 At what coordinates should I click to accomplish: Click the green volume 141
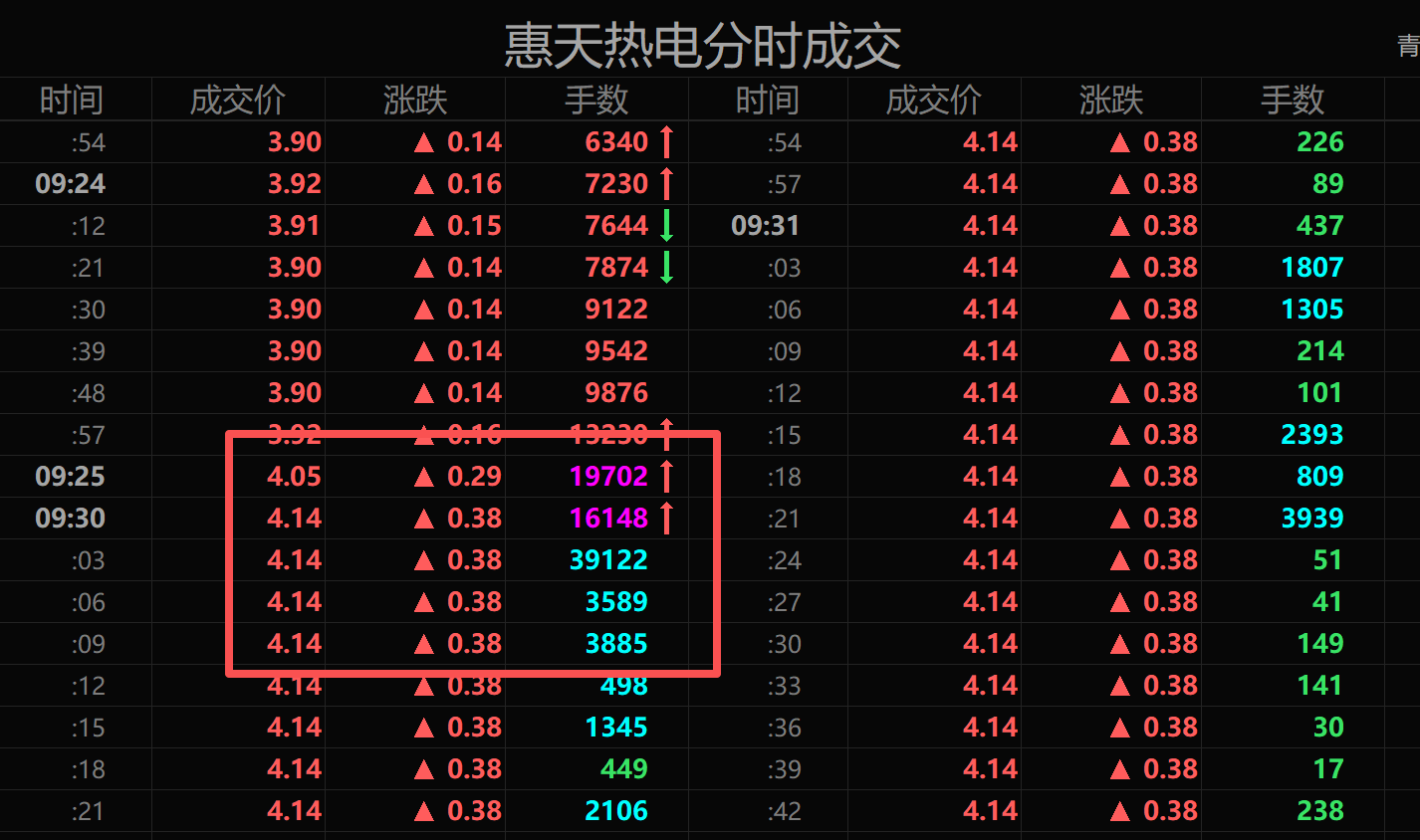click(x=1320, y=686)
